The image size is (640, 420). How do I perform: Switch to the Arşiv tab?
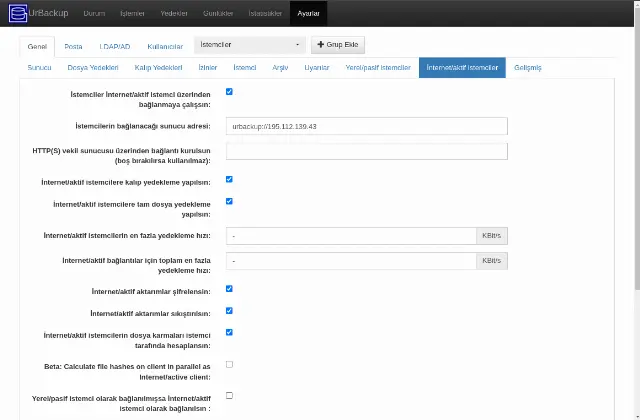click(x=280, y=68)
